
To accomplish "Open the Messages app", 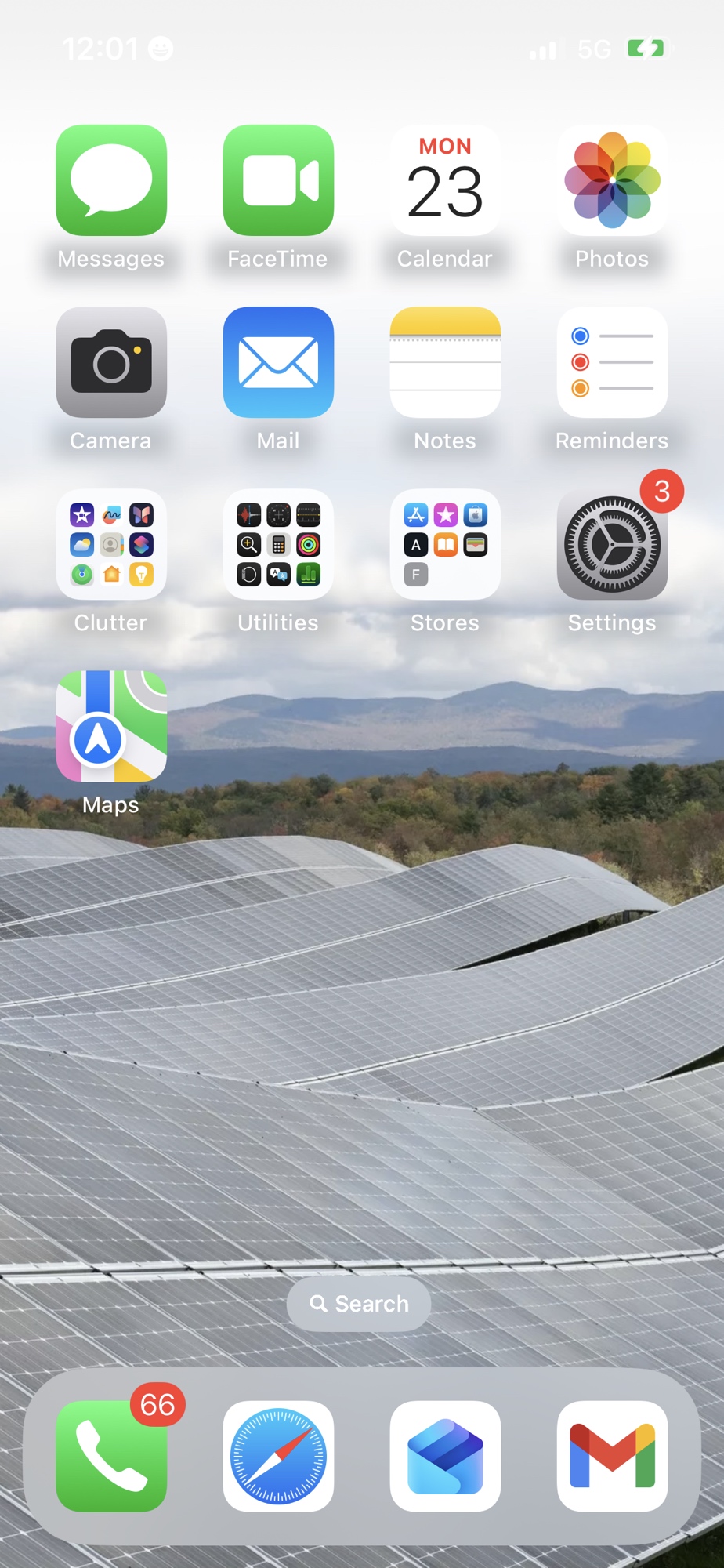I will coord(111,180).
